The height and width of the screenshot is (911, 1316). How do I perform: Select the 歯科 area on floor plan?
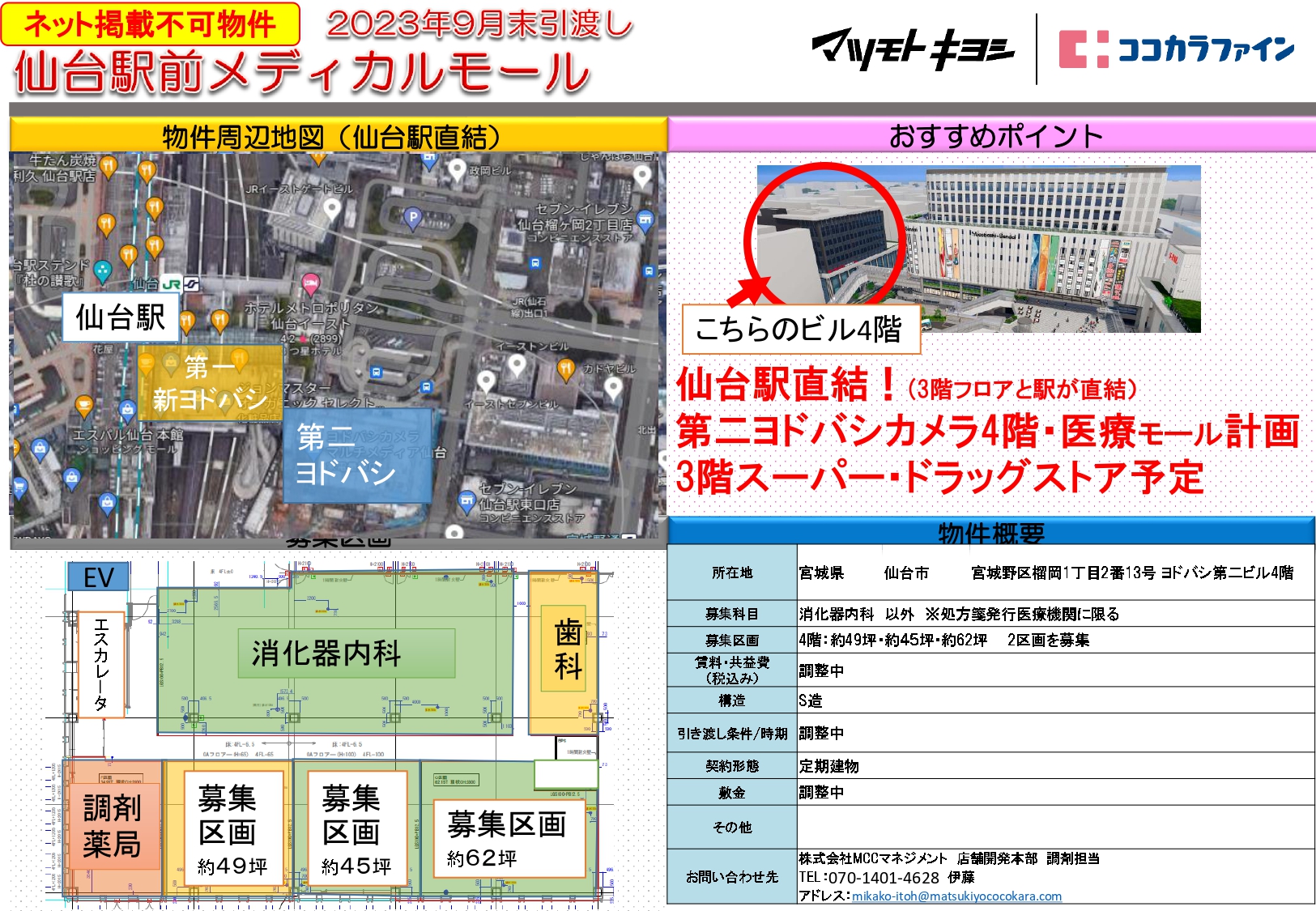tap(564, 652)
